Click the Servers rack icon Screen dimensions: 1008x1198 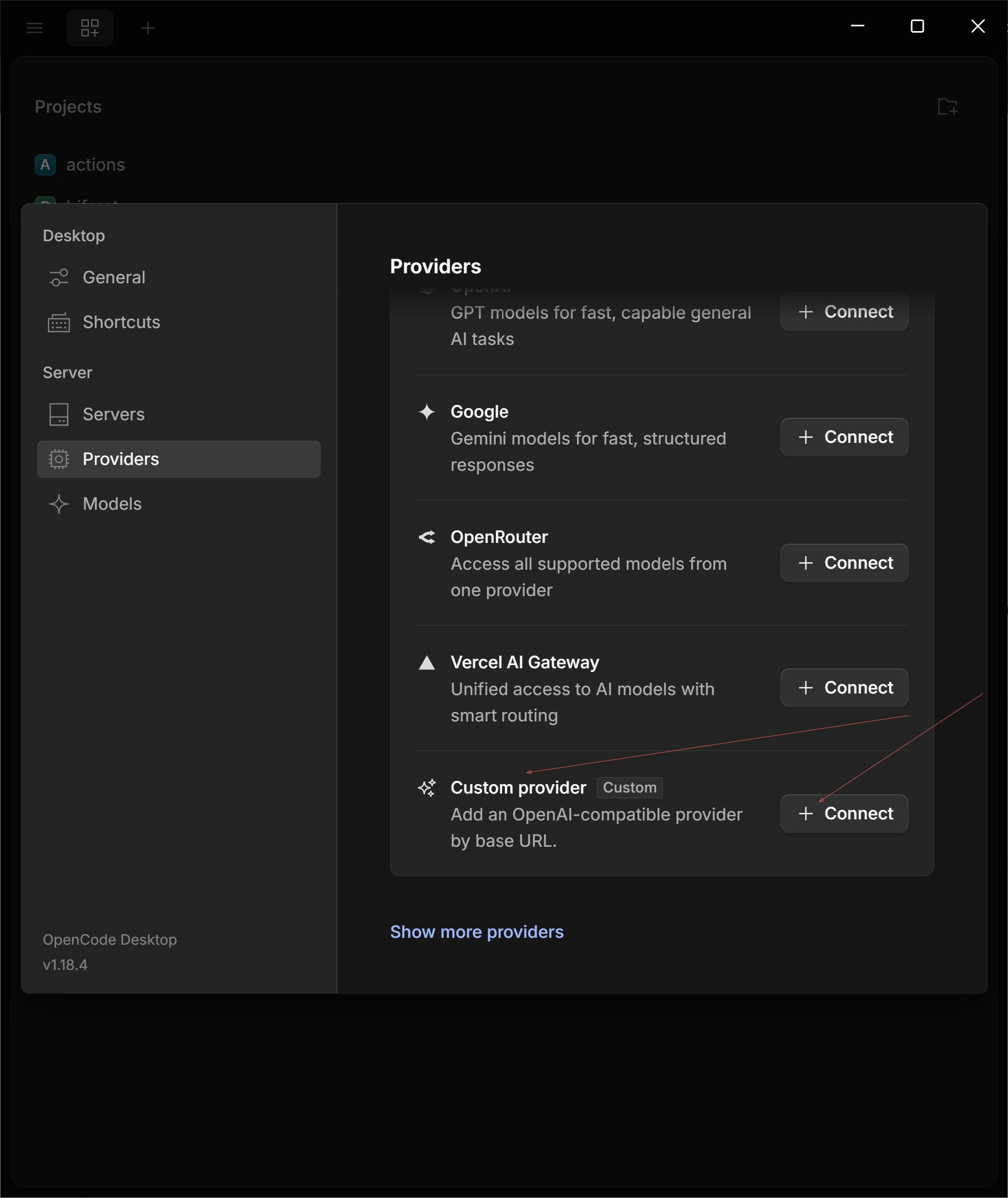point(59,414)
